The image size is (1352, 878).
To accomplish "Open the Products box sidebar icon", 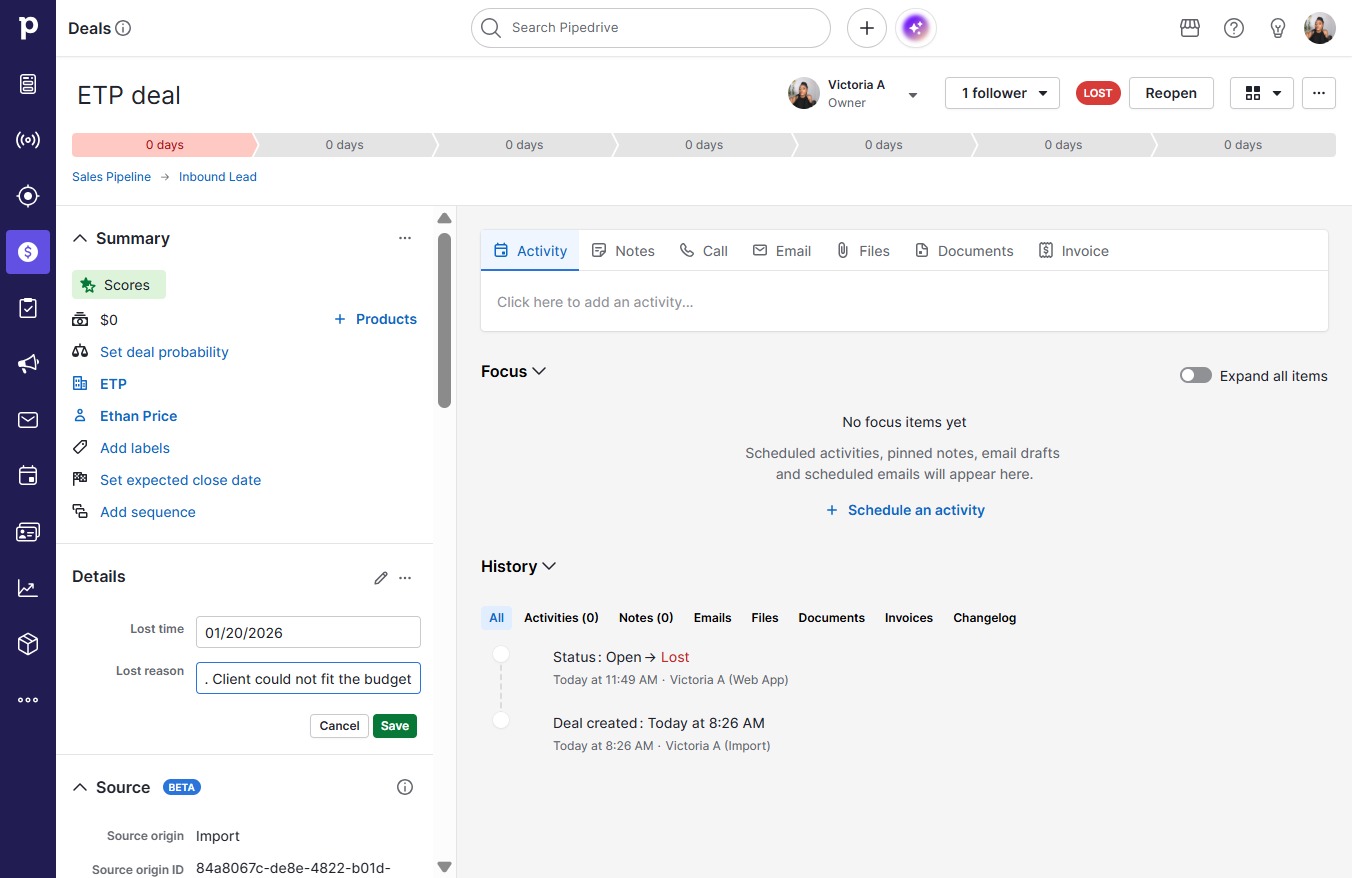I will pos(28,644).
